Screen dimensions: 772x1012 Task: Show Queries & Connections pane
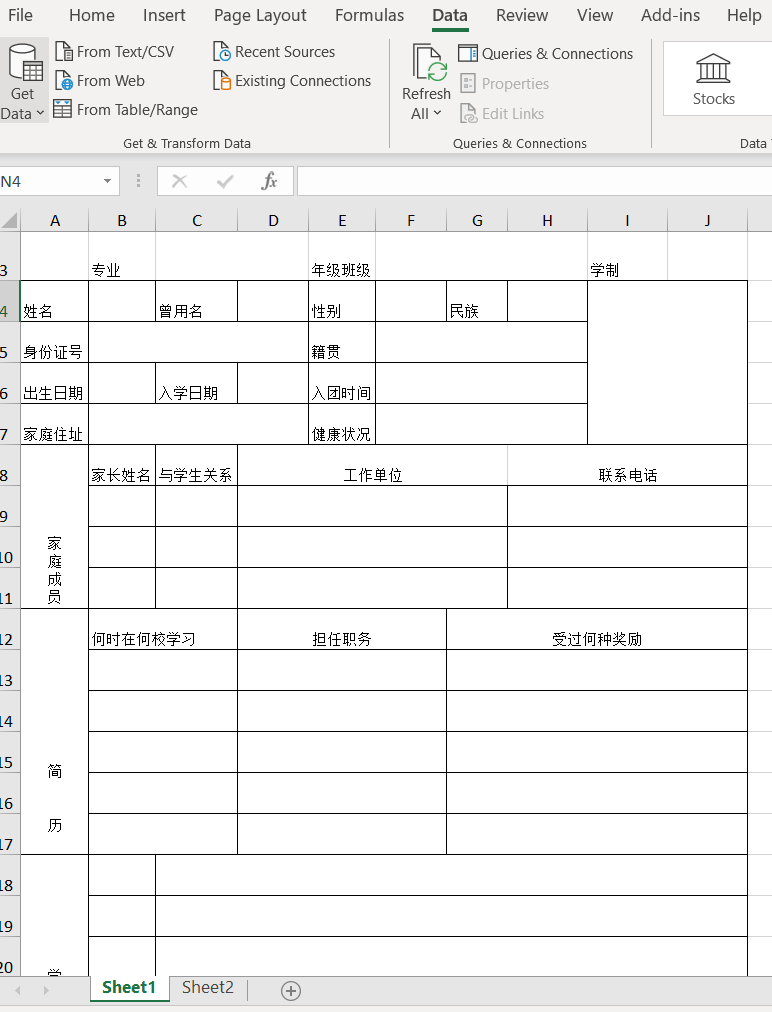coord(546,54)
